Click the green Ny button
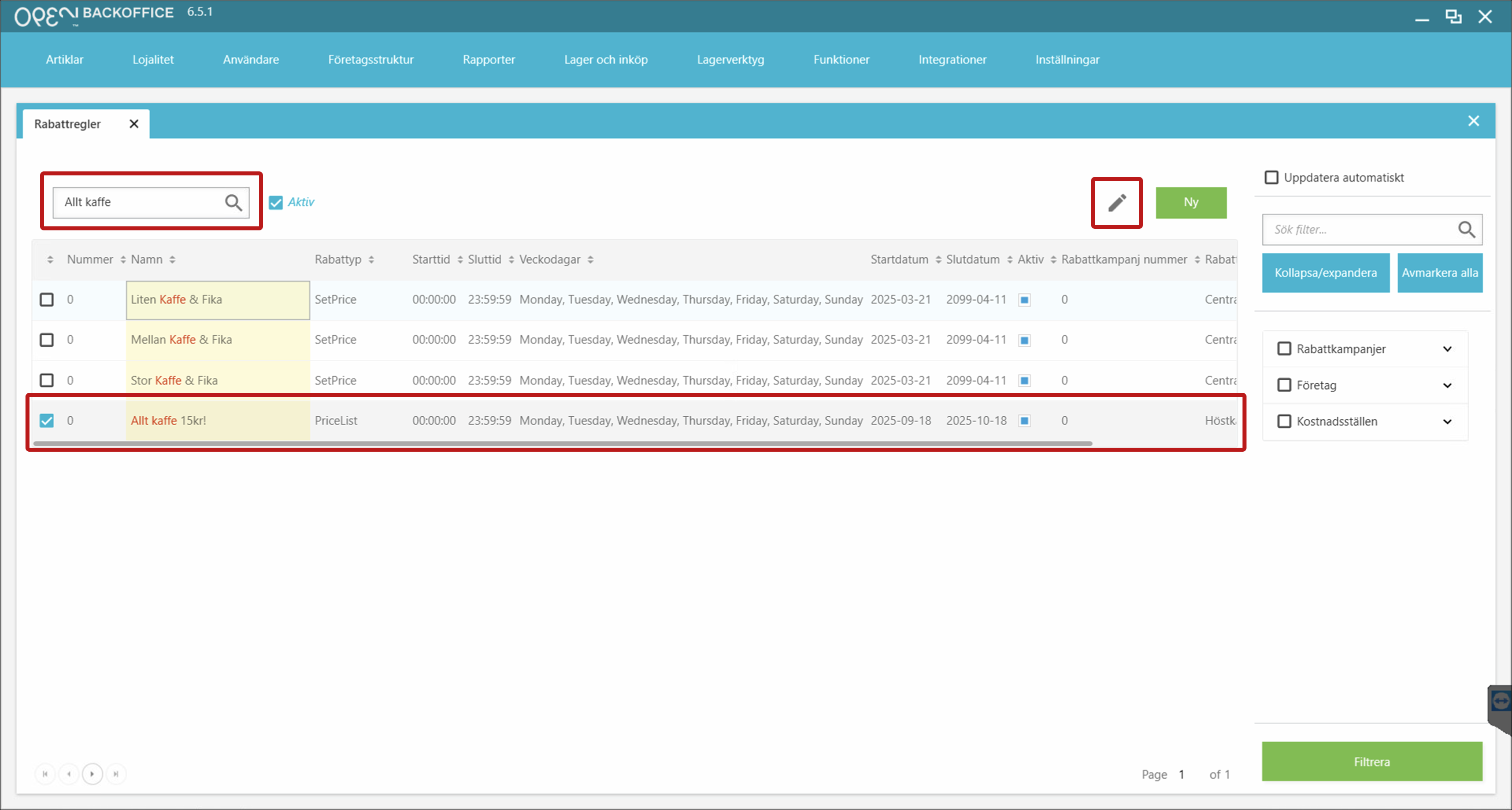This screenshot has width=1512, height=810. click(x=1190, y=203)
